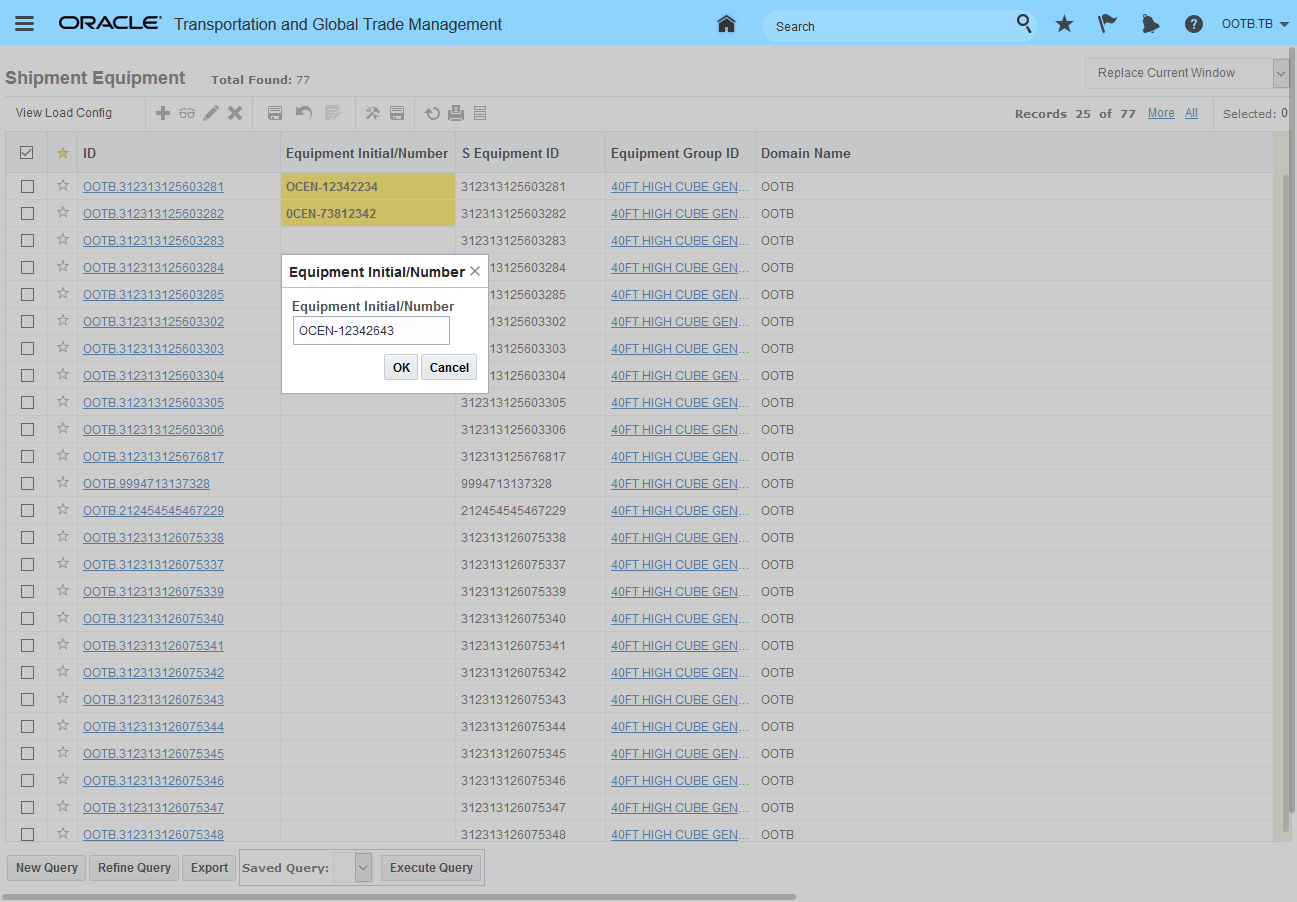
Task: Click the Refine Query button
Action: (134, 867)
